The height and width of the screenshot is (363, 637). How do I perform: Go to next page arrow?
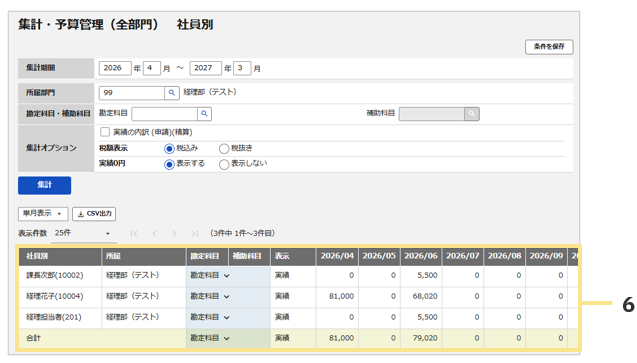point(174,233)
